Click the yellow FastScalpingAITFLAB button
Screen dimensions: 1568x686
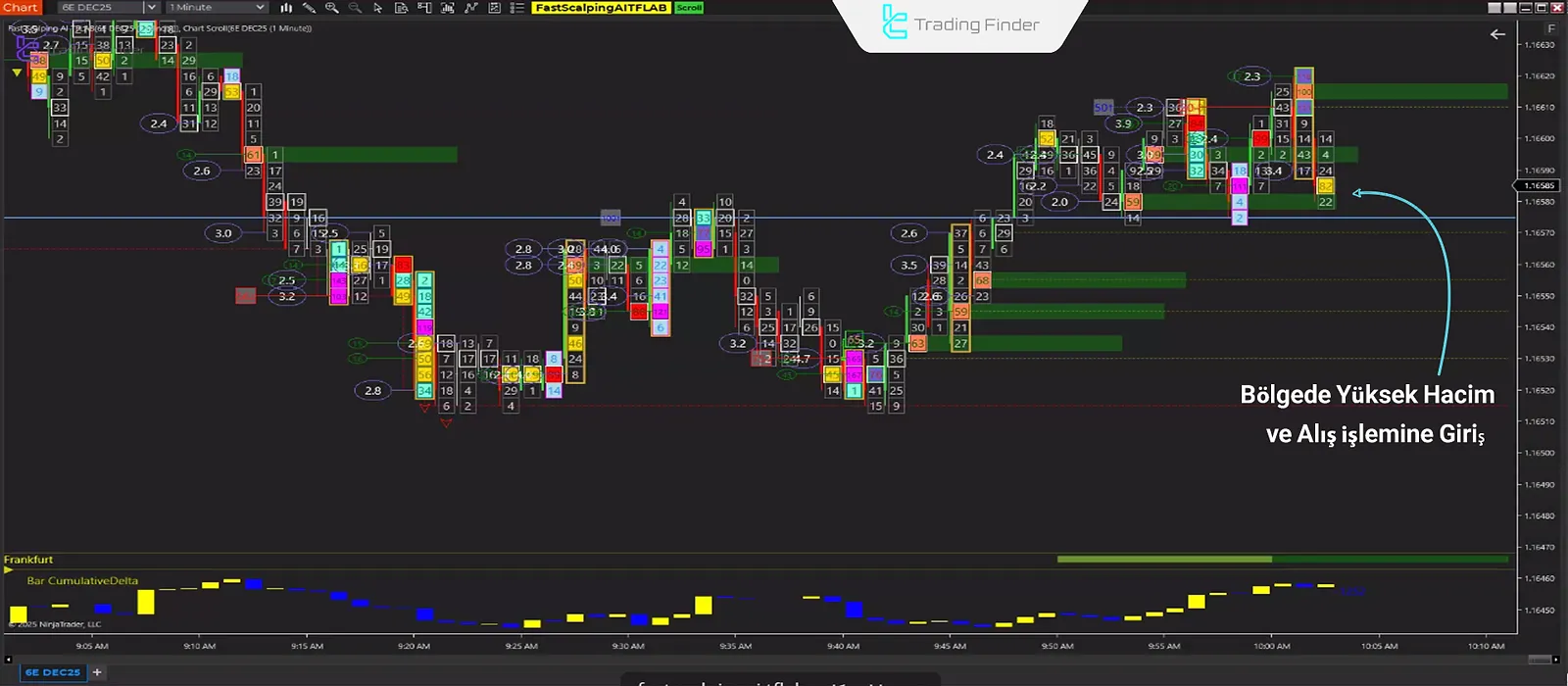point(601,8)
